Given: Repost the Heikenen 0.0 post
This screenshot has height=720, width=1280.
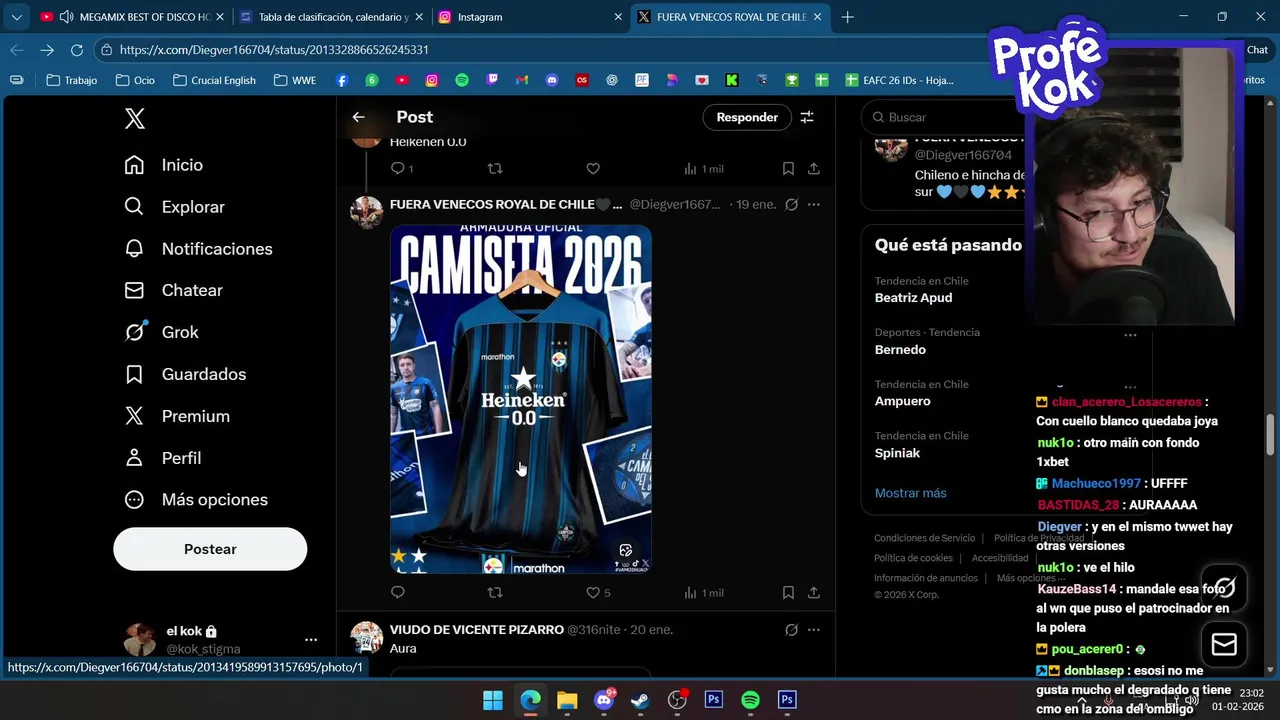Looking at the screenshot, I should [495, 169].
